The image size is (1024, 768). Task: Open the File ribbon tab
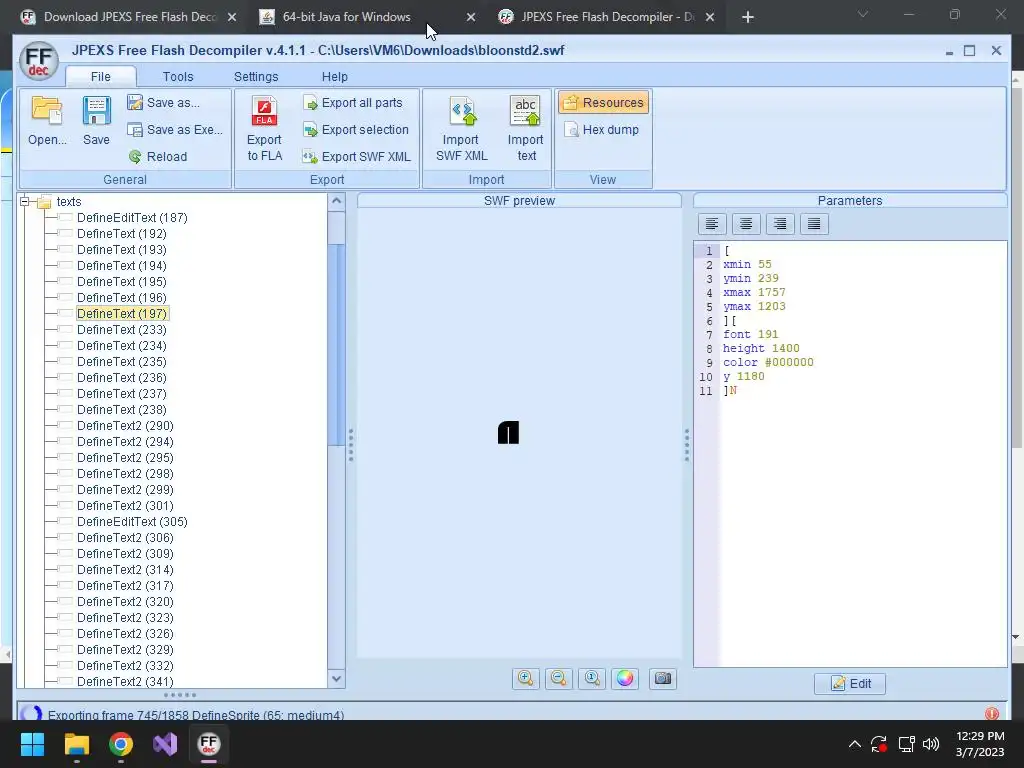pyautogui.click(x=101, y=76)
